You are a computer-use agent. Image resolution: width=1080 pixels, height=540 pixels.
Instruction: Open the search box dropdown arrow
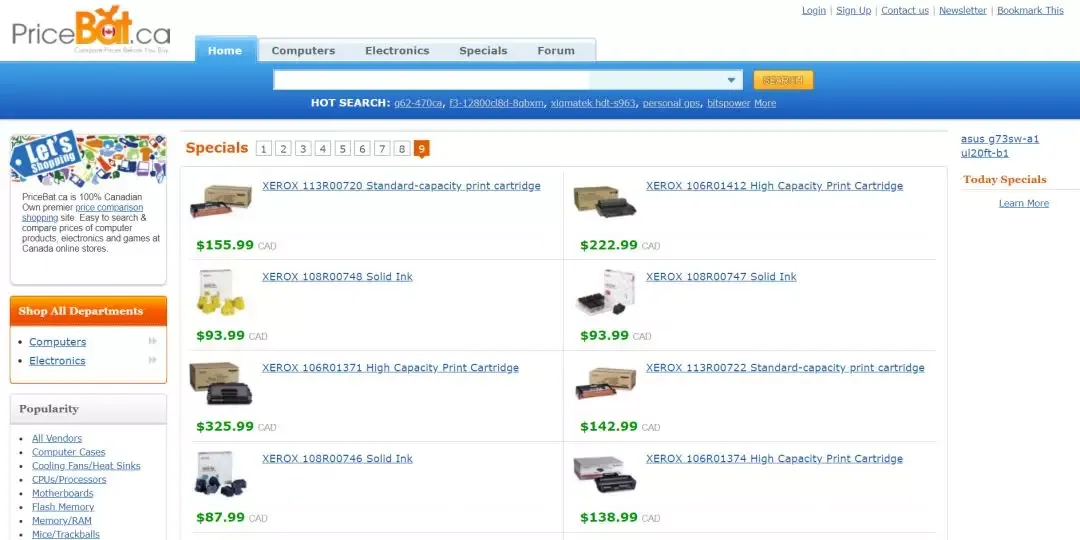click(731, 80)
